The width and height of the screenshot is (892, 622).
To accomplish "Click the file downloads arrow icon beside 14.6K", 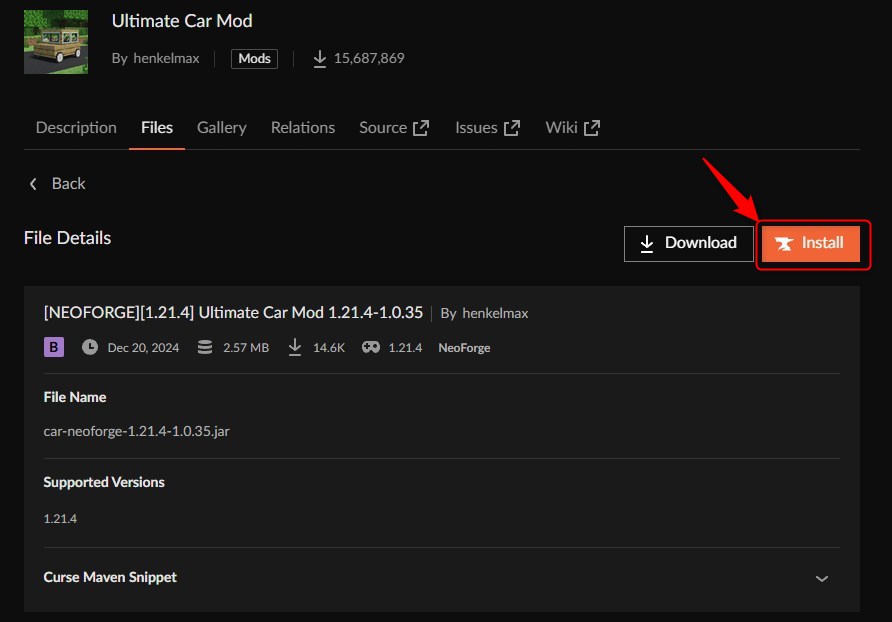I will [295, 347].
